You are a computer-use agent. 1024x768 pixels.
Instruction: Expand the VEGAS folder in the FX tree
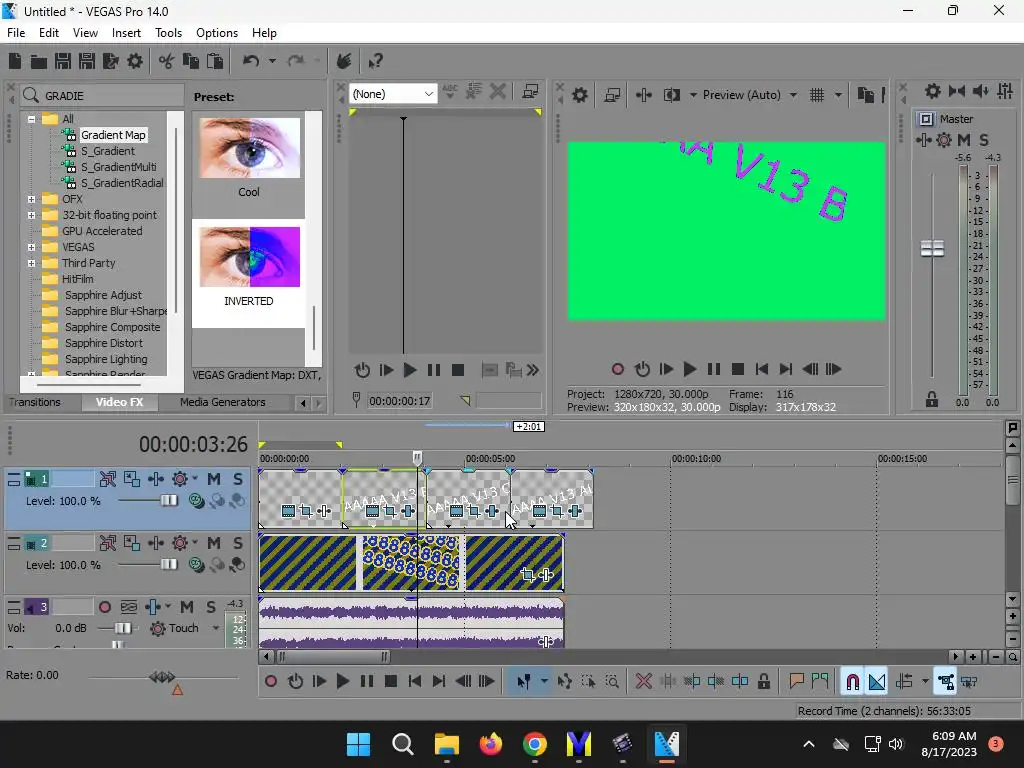(31, 247)
